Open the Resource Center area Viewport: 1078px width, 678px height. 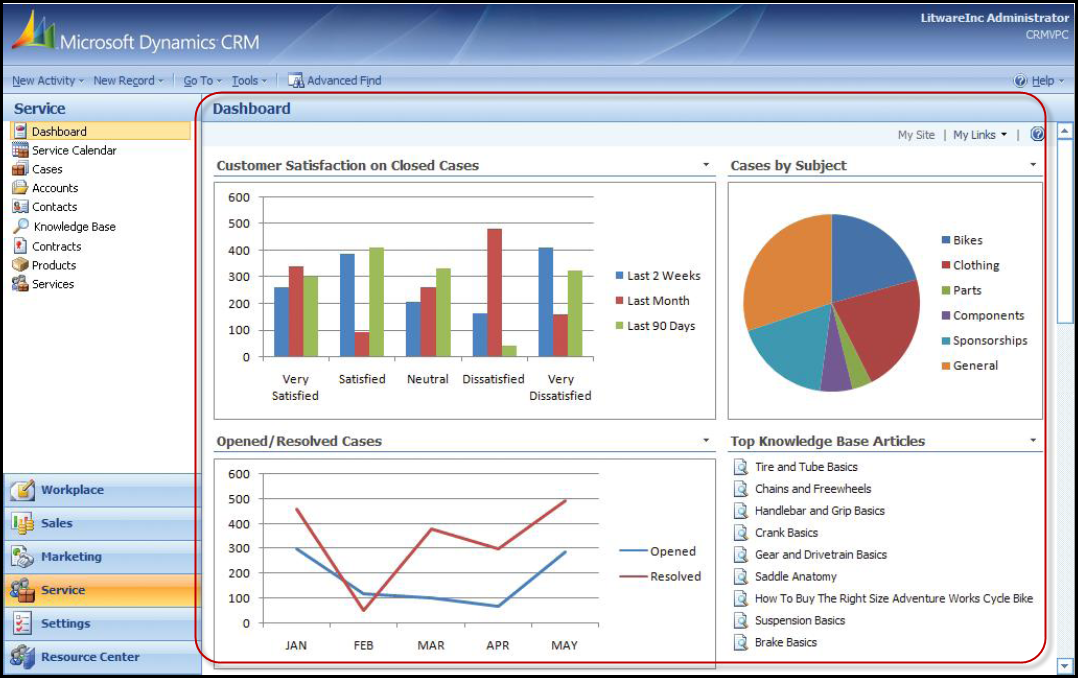[x=102, y=657]
